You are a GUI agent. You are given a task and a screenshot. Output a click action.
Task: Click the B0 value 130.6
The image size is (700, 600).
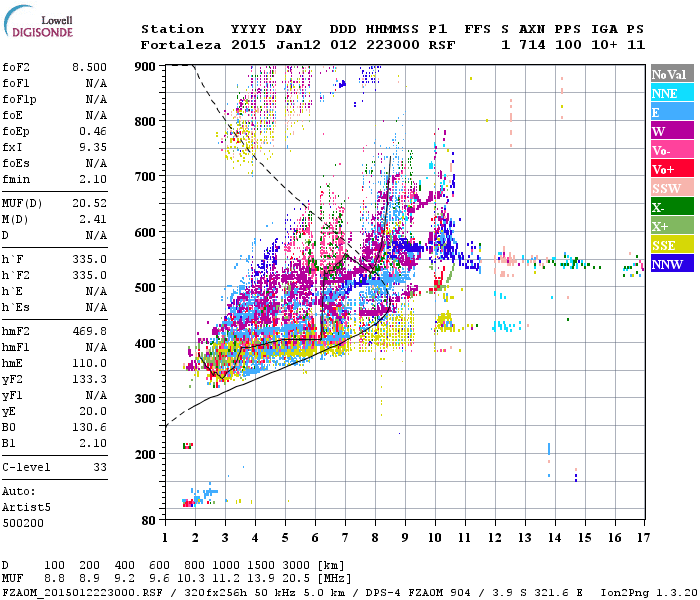point(89,427)
